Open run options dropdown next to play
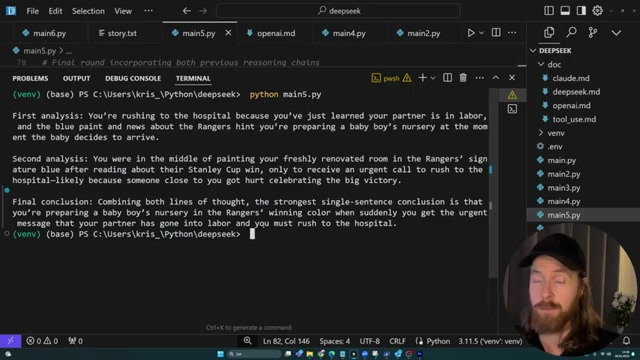 pos(481,33)
